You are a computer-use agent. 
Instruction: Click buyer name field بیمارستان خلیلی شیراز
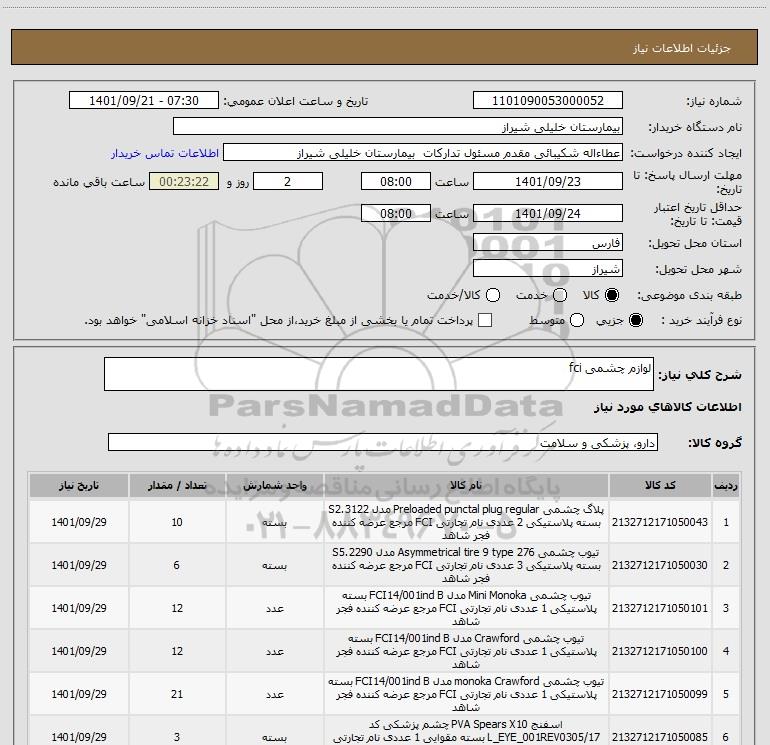pyautogui.click(x=398, y=126)
